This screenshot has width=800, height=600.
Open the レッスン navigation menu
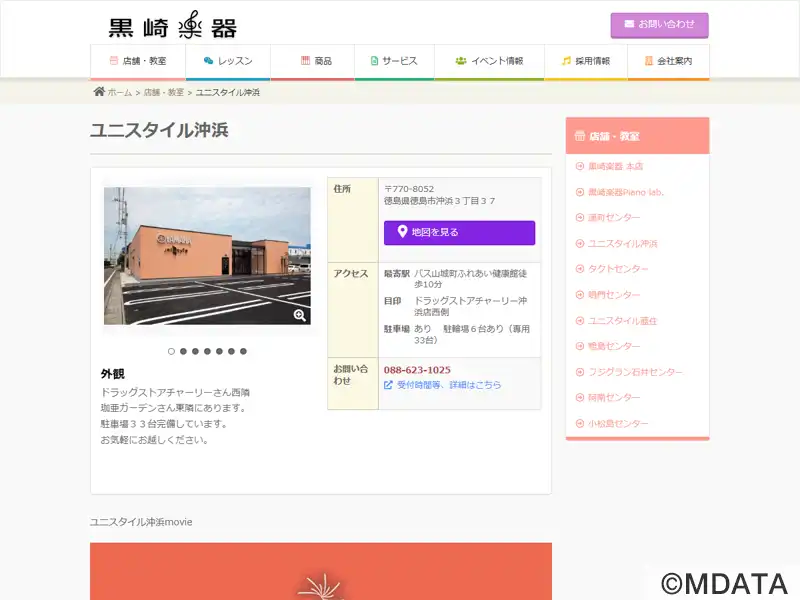(227, 61)
